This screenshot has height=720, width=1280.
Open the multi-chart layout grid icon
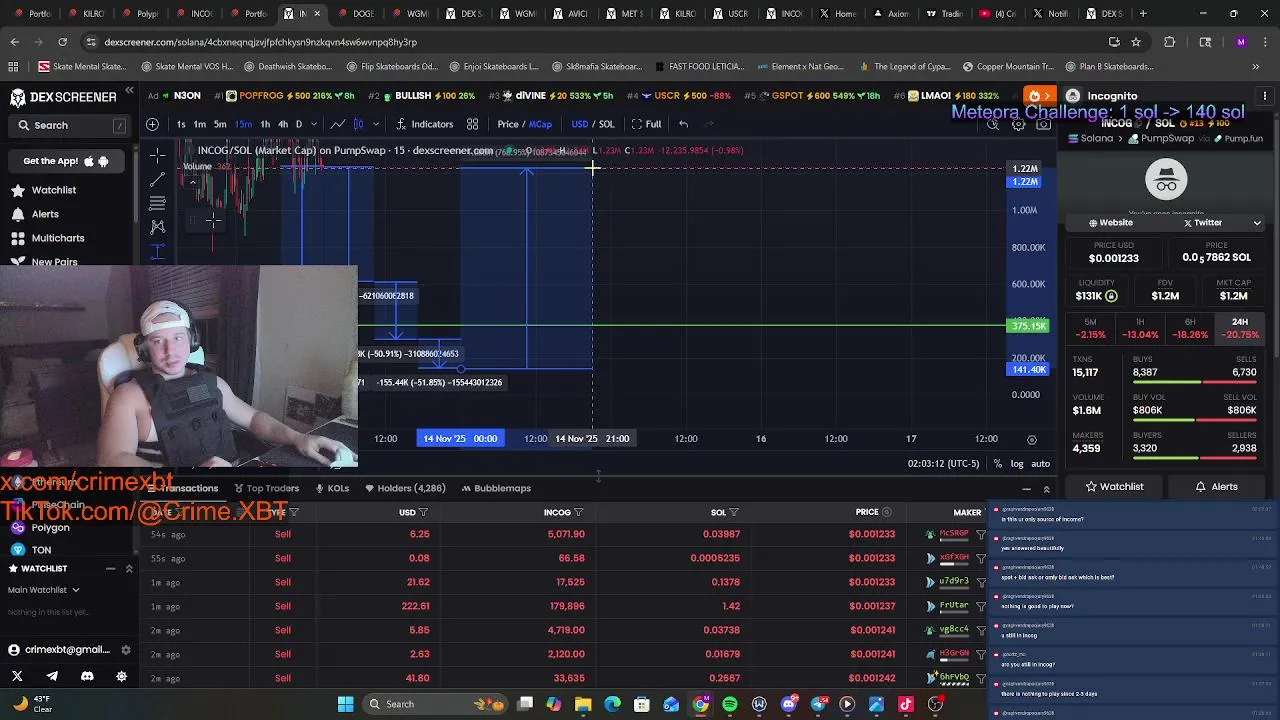point(472,124)
